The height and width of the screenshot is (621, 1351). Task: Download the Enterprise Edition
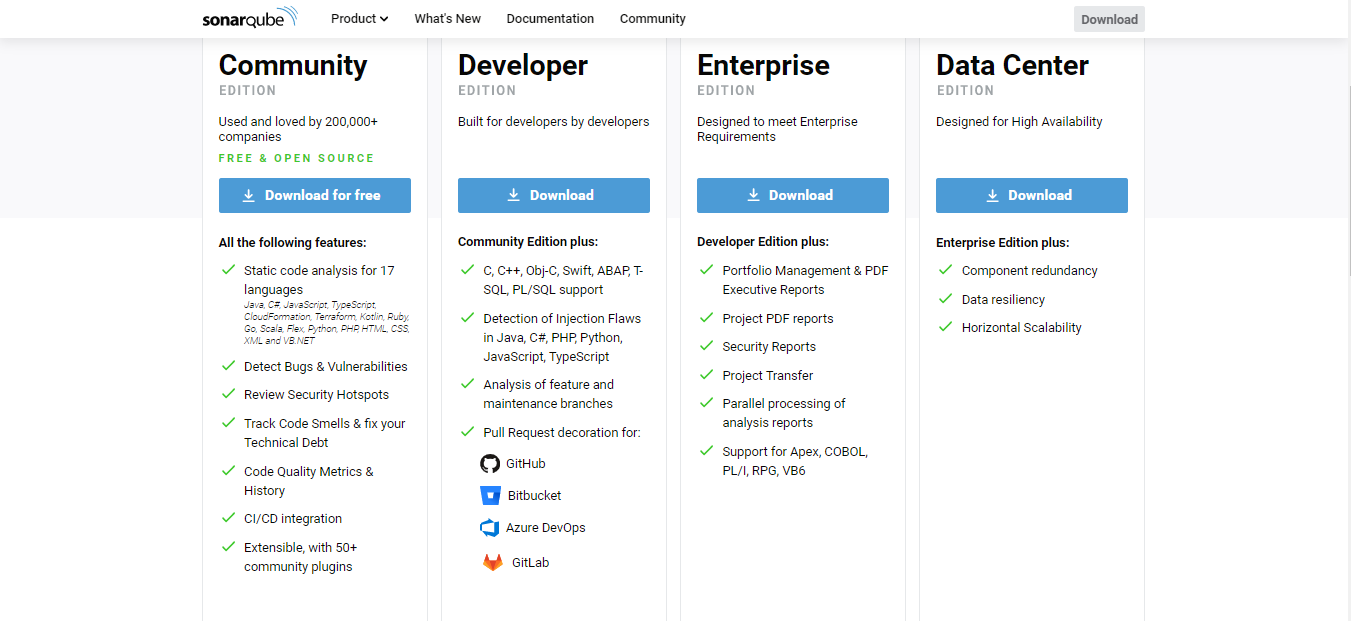(793, 195)
